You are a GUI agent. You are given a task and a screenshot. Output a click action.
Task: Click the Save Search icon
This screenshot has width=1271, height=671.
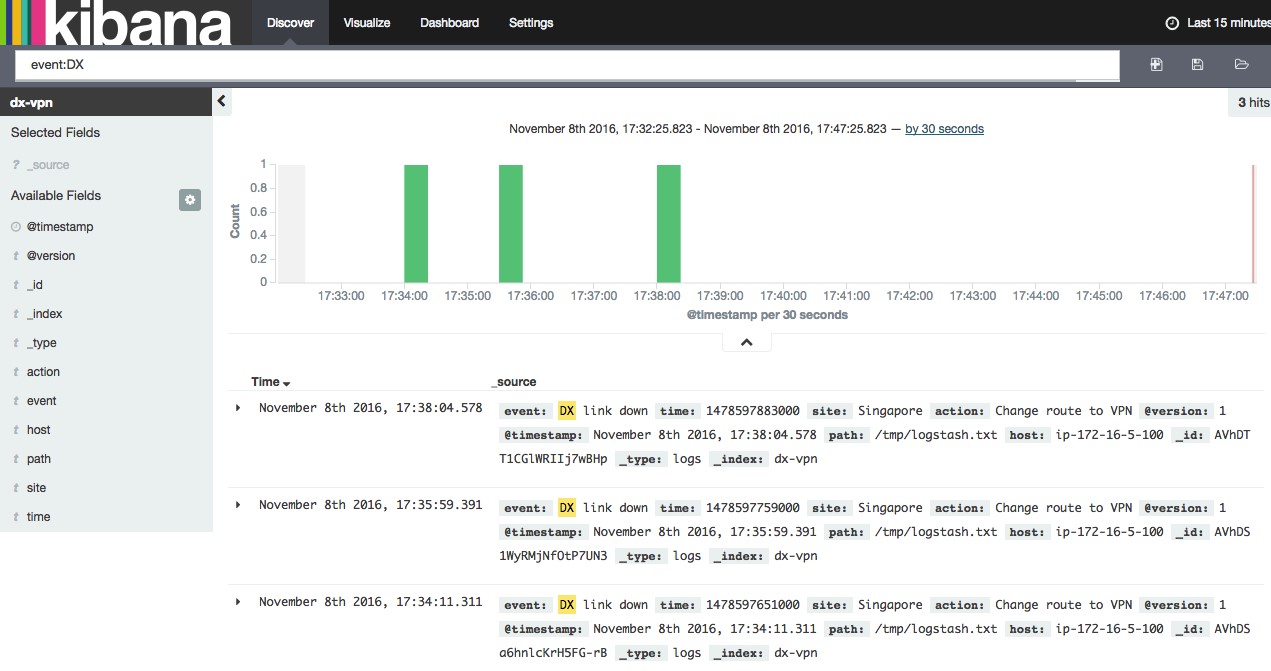click(1197, 64)
